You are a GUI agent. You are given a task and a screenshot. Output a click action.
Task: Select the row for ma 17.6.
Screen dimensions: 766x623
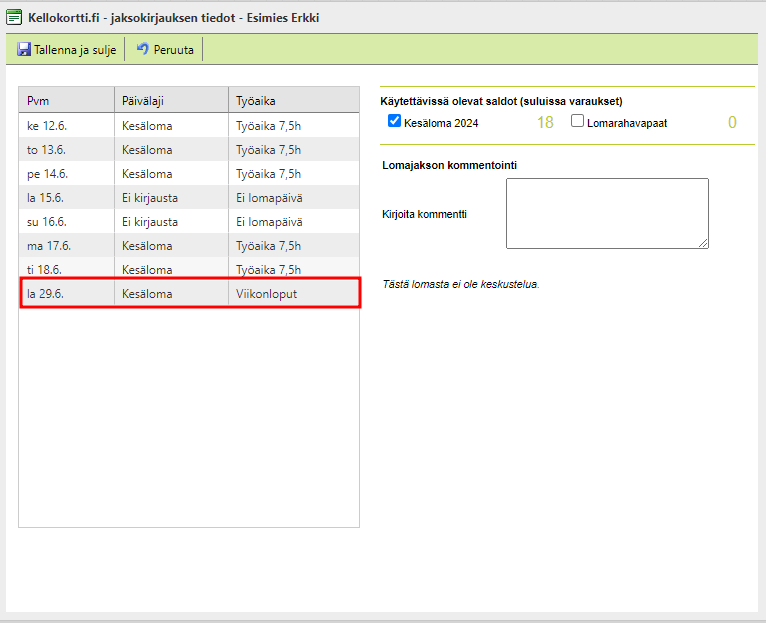(188, 246)
